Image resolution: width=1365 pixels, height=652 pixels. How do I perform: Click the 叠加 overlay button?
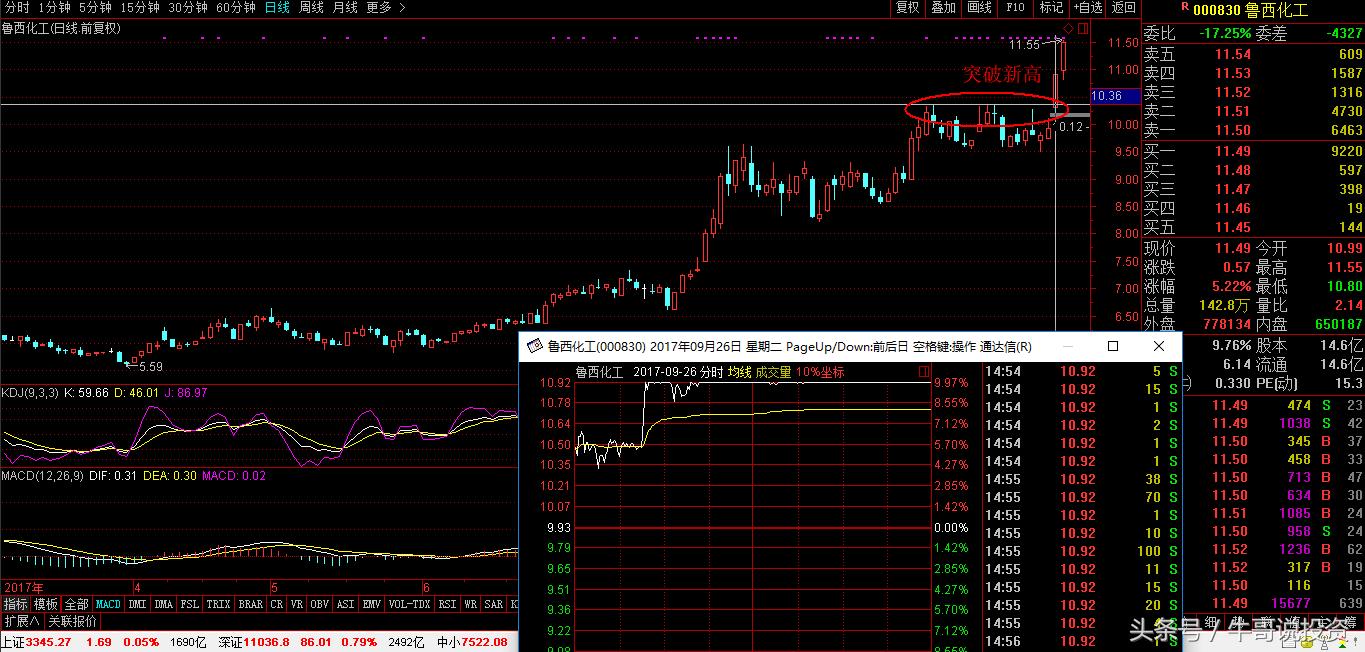[x=943, y=7]
